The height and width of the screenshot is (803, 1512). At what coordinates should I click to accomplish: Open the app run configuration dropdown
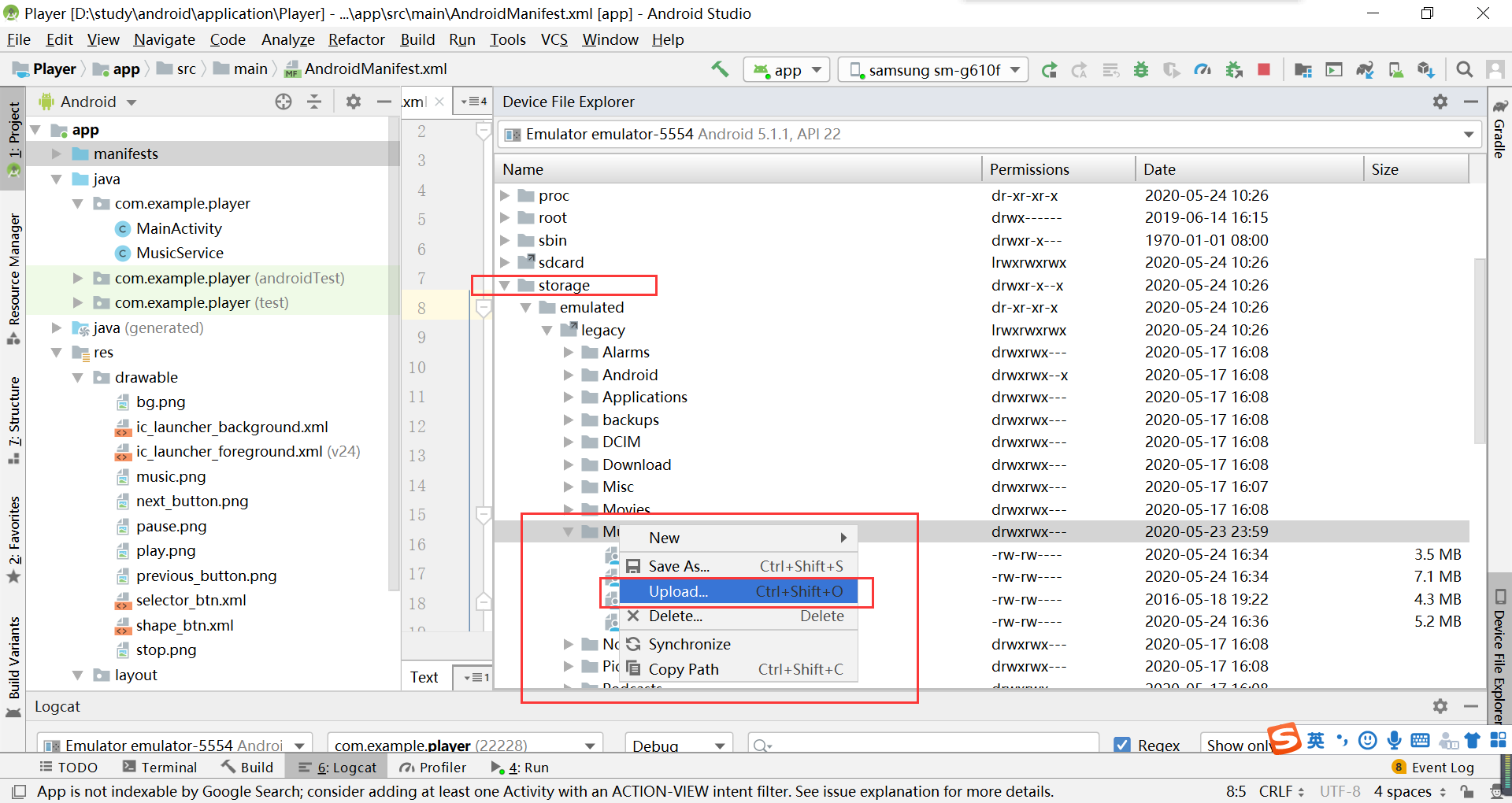coord(787,70)
